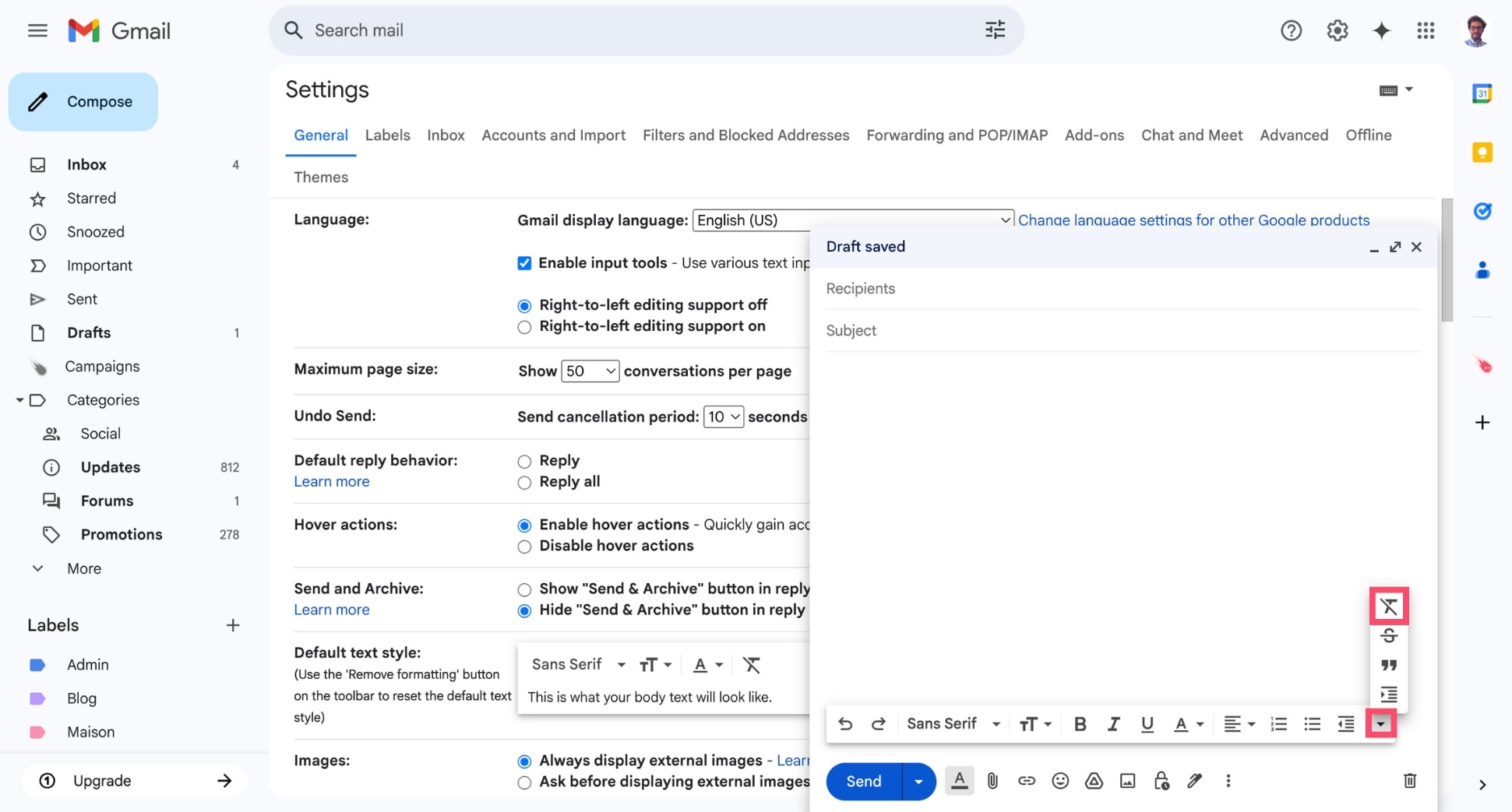
Task: Insert an emoji into the message
Action: [1059, 781]
